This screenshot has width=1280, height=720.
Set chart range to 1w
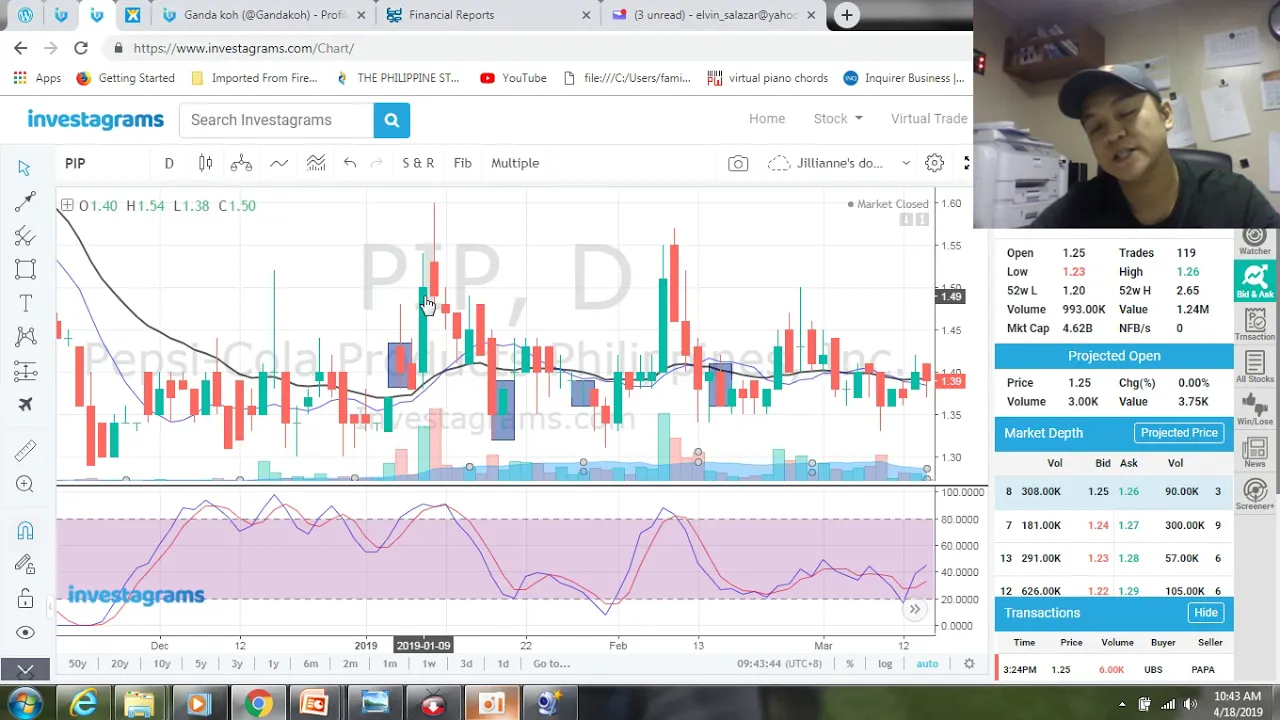(x=429, y=664)
